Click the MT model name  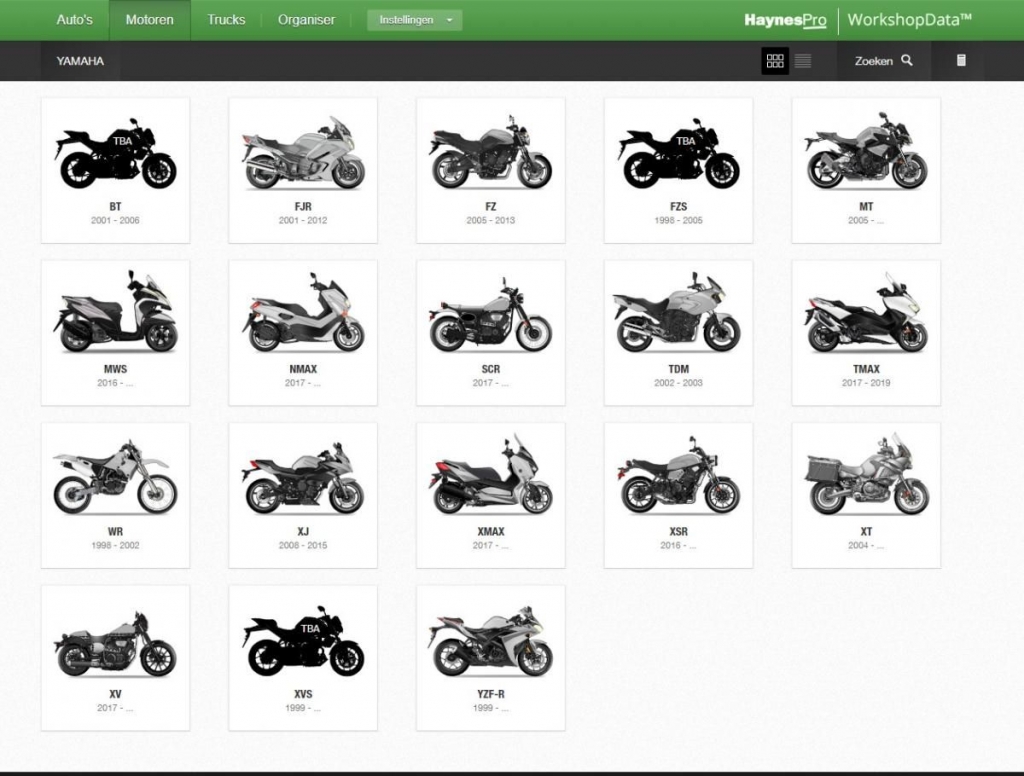tap(866, 206)
